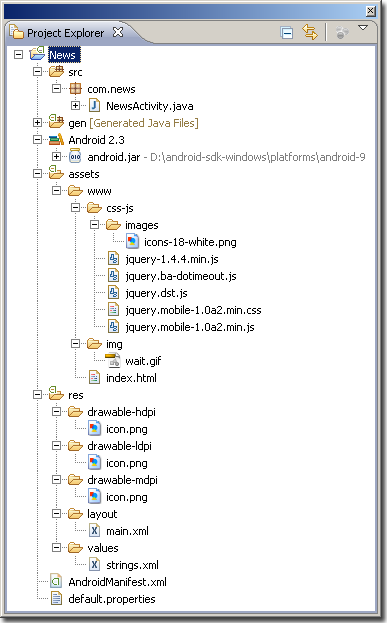This screenshot has width=387, height=623.
Task: Collapse drawable-hdpi folder
Action: pos(56,412)
